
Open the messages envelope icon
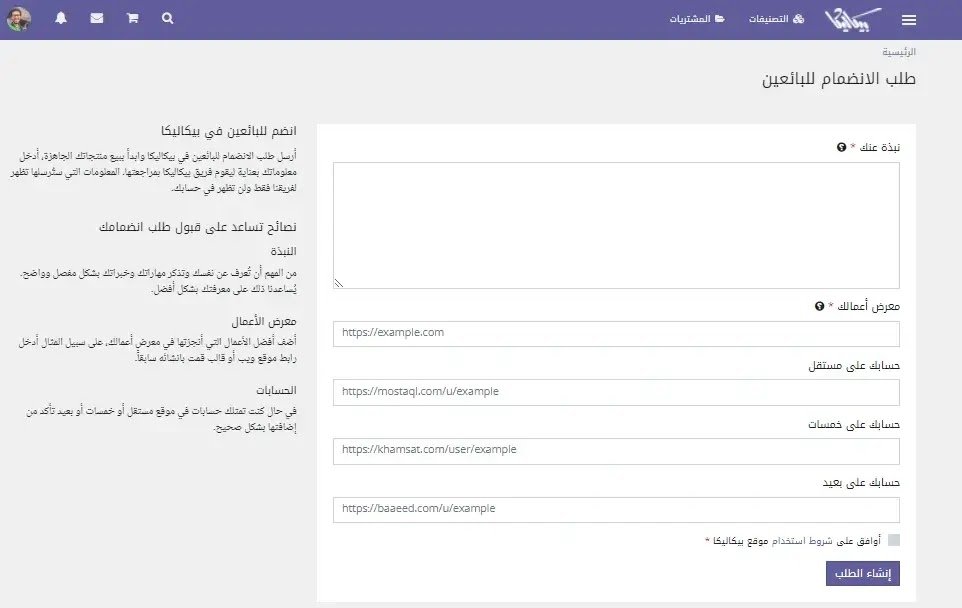pyautogui.click(x=97, y=19)
